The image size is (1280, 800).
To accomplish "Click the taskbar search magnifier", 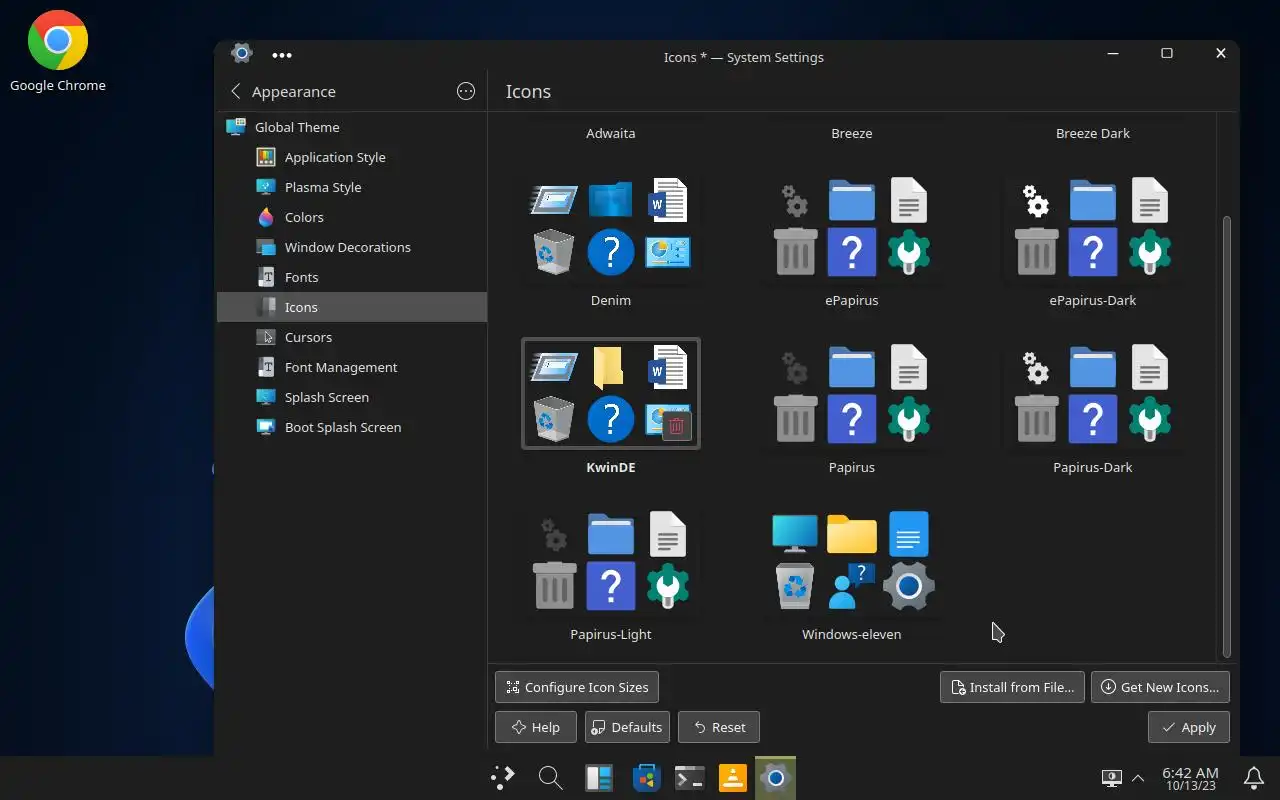I will [550, 777].
